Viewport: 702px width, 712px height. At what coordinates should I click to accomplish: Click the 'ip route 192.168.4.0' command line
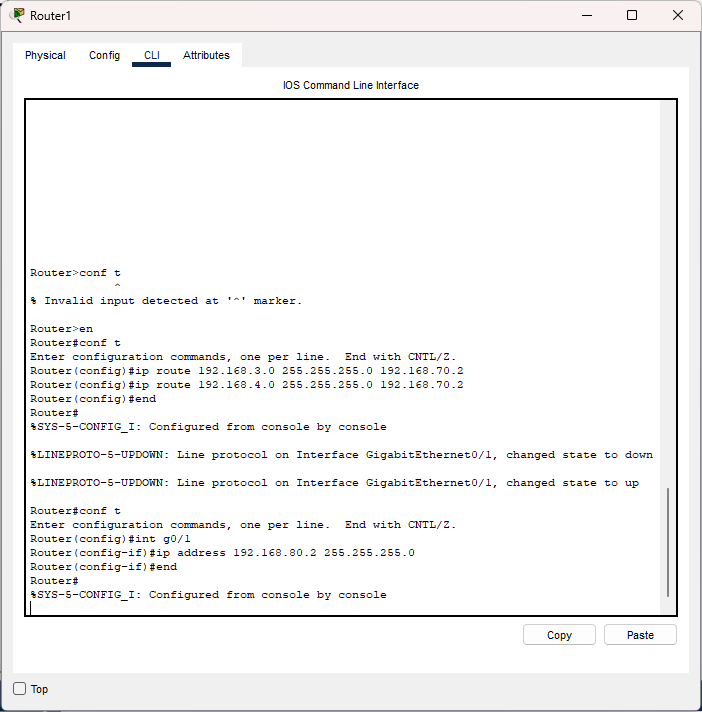247,385
